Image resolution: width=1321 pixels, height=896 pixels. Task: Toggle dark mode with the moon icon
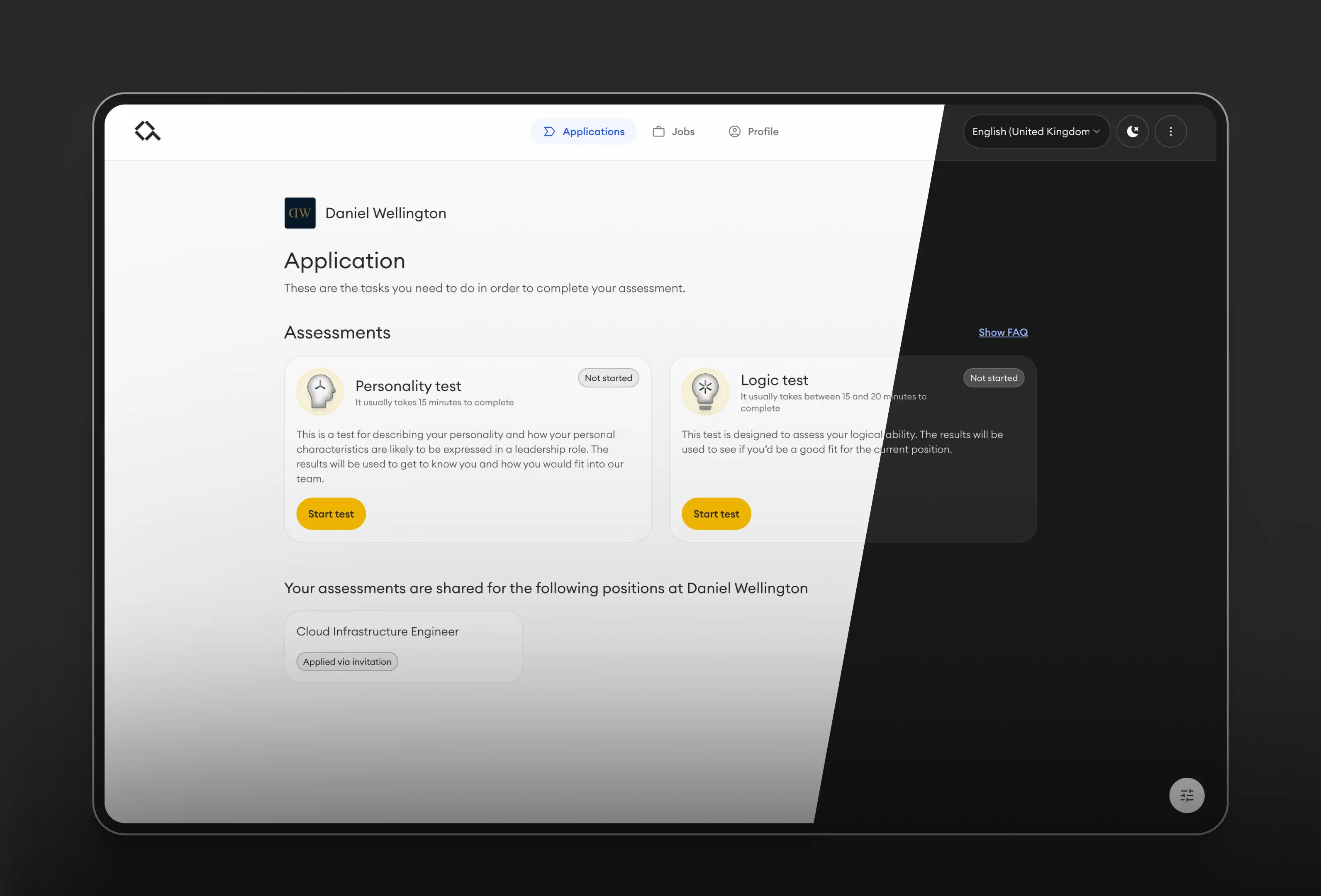coord(1132,131)
